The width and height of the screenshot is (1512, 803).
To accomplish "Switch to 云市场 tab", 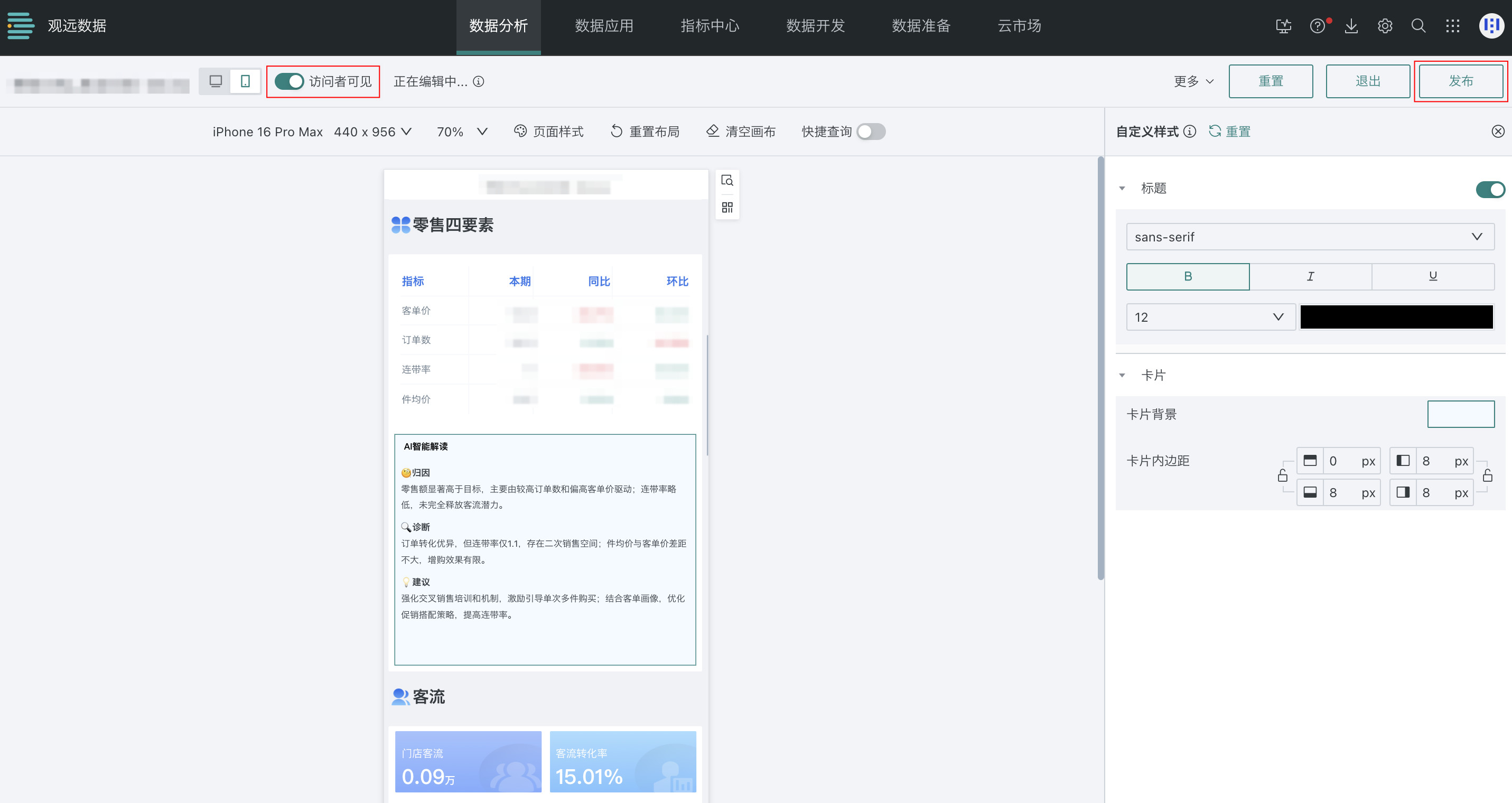I will [x=1019, y=26].
